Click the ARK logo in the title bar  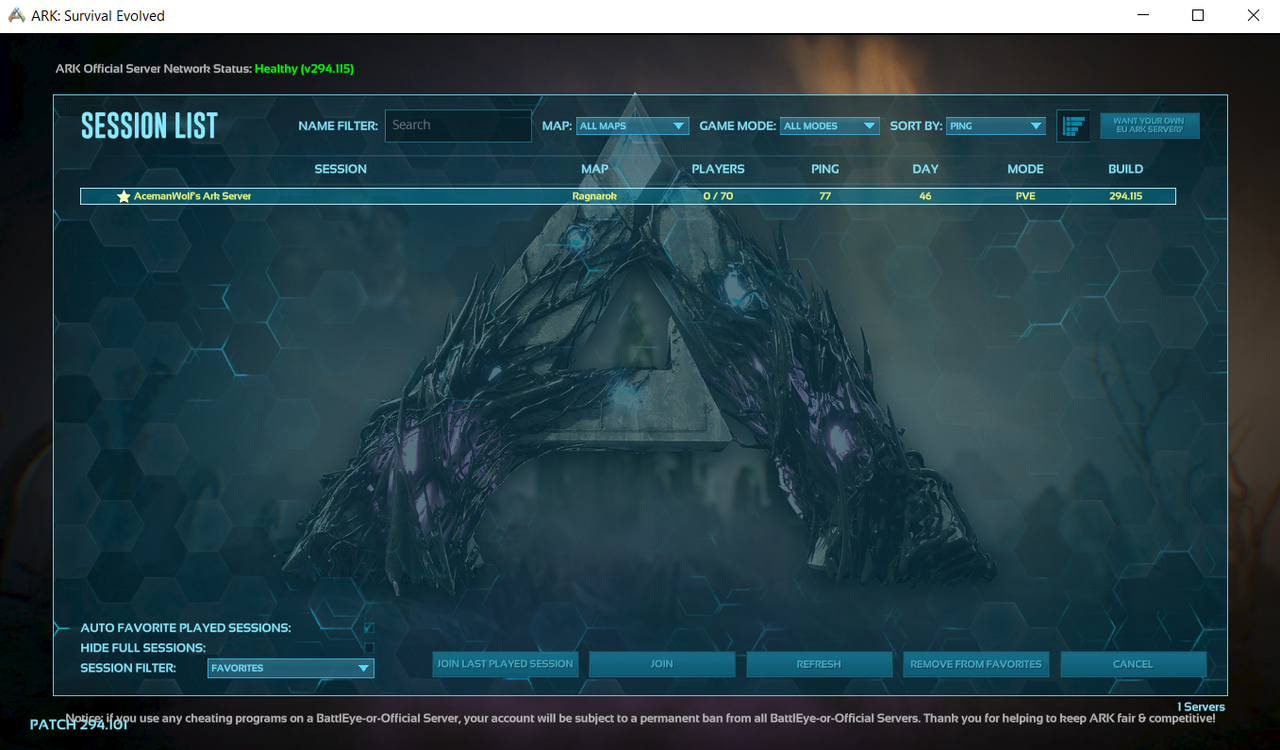16,16
